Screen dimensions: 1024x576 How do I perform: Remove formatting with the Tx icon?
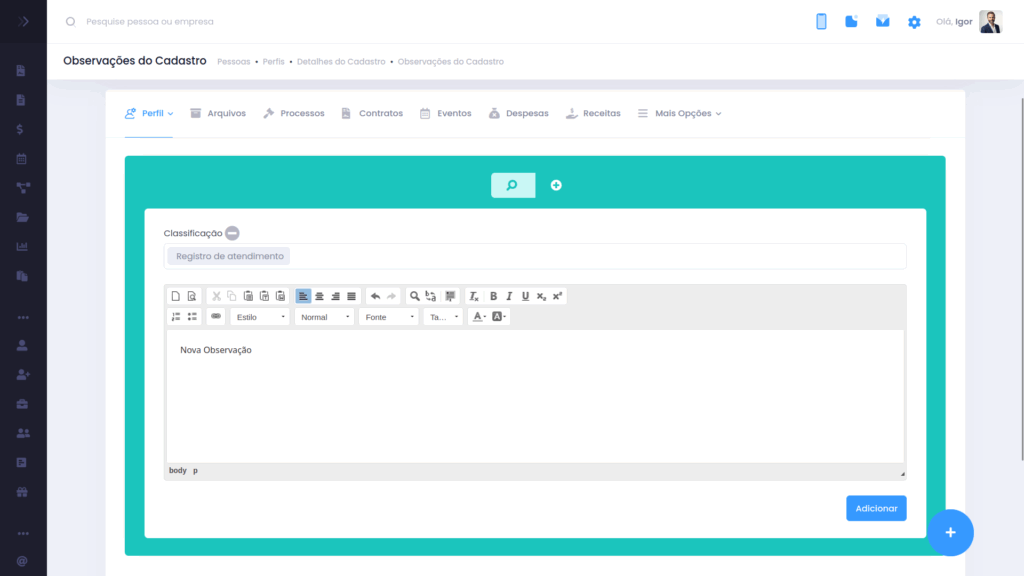tap(474, 296)
